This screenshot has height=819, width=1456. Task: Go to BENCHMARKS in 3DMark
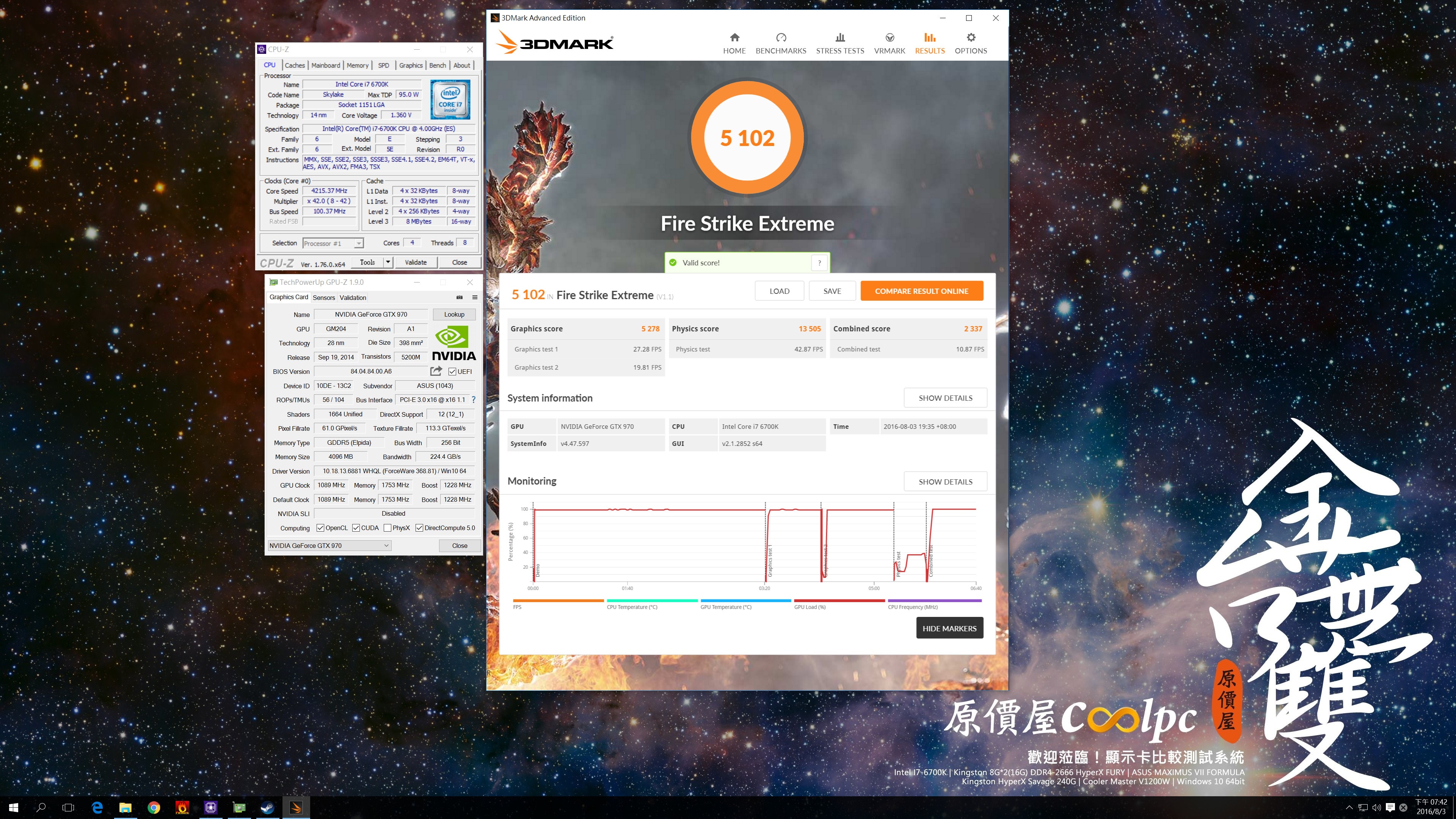click(x=781, y=43)
